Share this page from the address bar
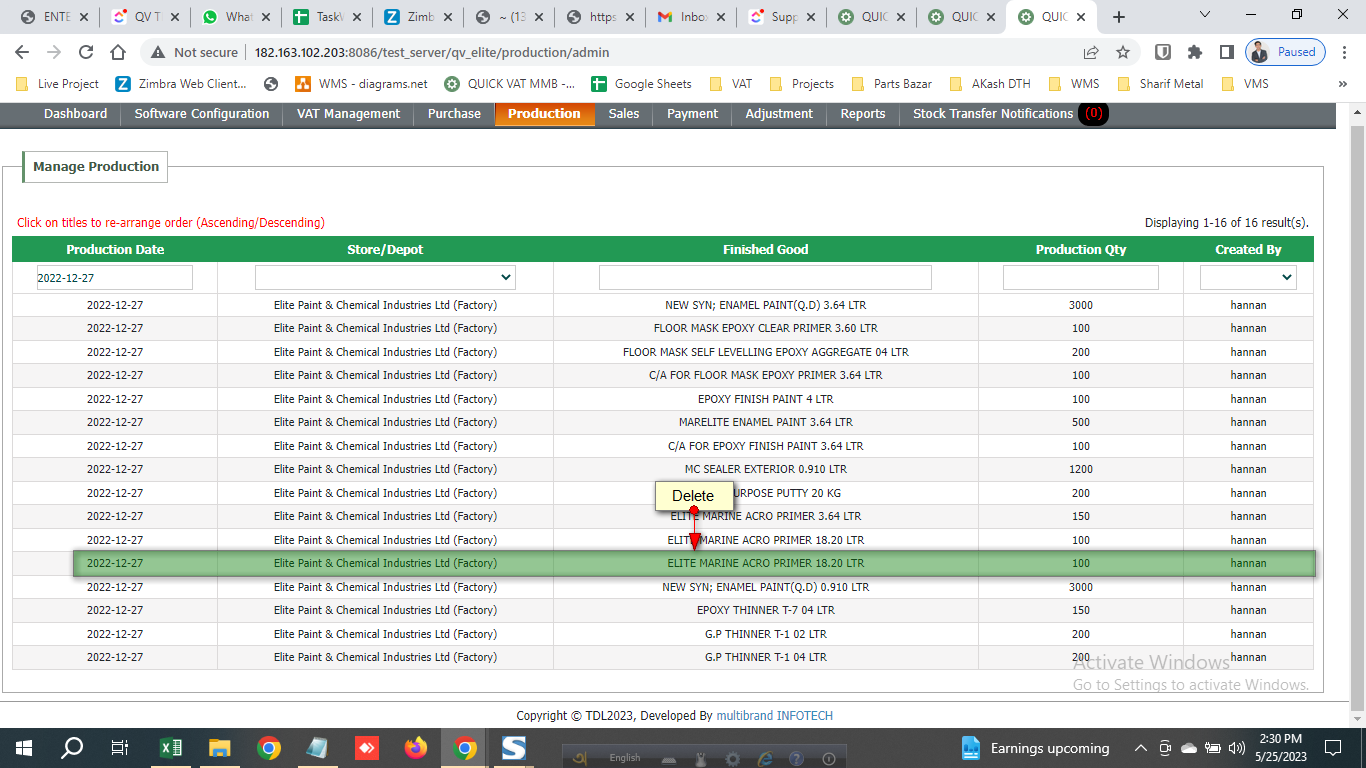This screenshot has height=768, width=1366. [1091, 52]
